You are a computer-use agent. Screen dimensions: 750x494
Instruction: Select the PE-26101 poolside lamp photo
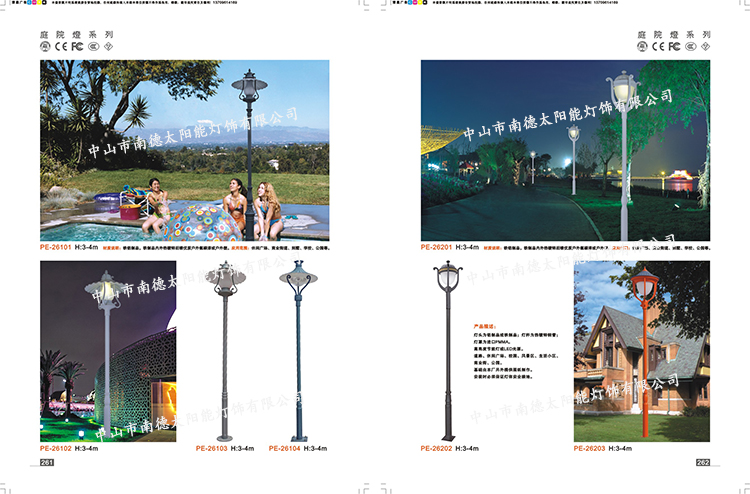coord(184,150)
